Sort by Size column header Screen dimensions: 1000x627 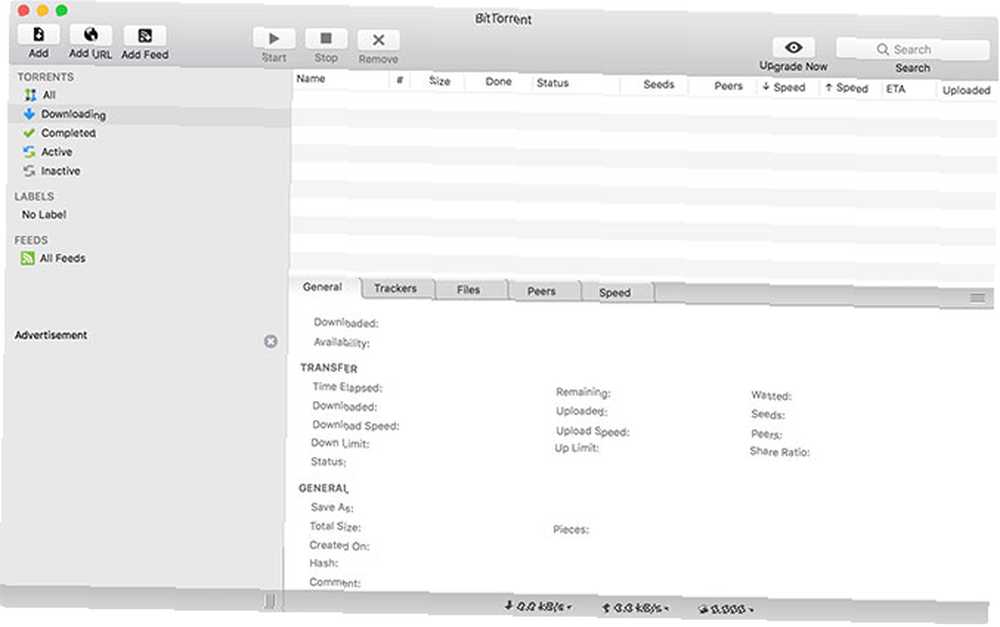439,81
